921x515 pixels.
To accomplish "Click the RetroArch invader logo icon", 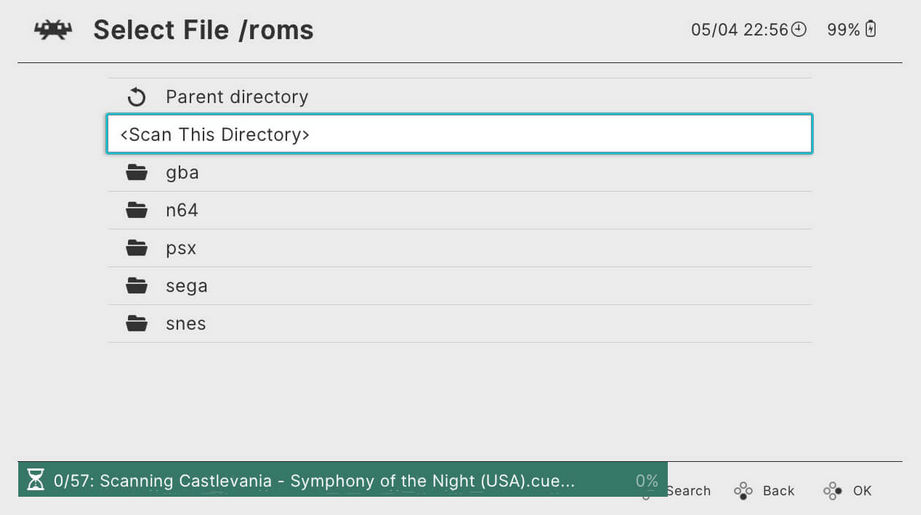I will click(53, 29).
